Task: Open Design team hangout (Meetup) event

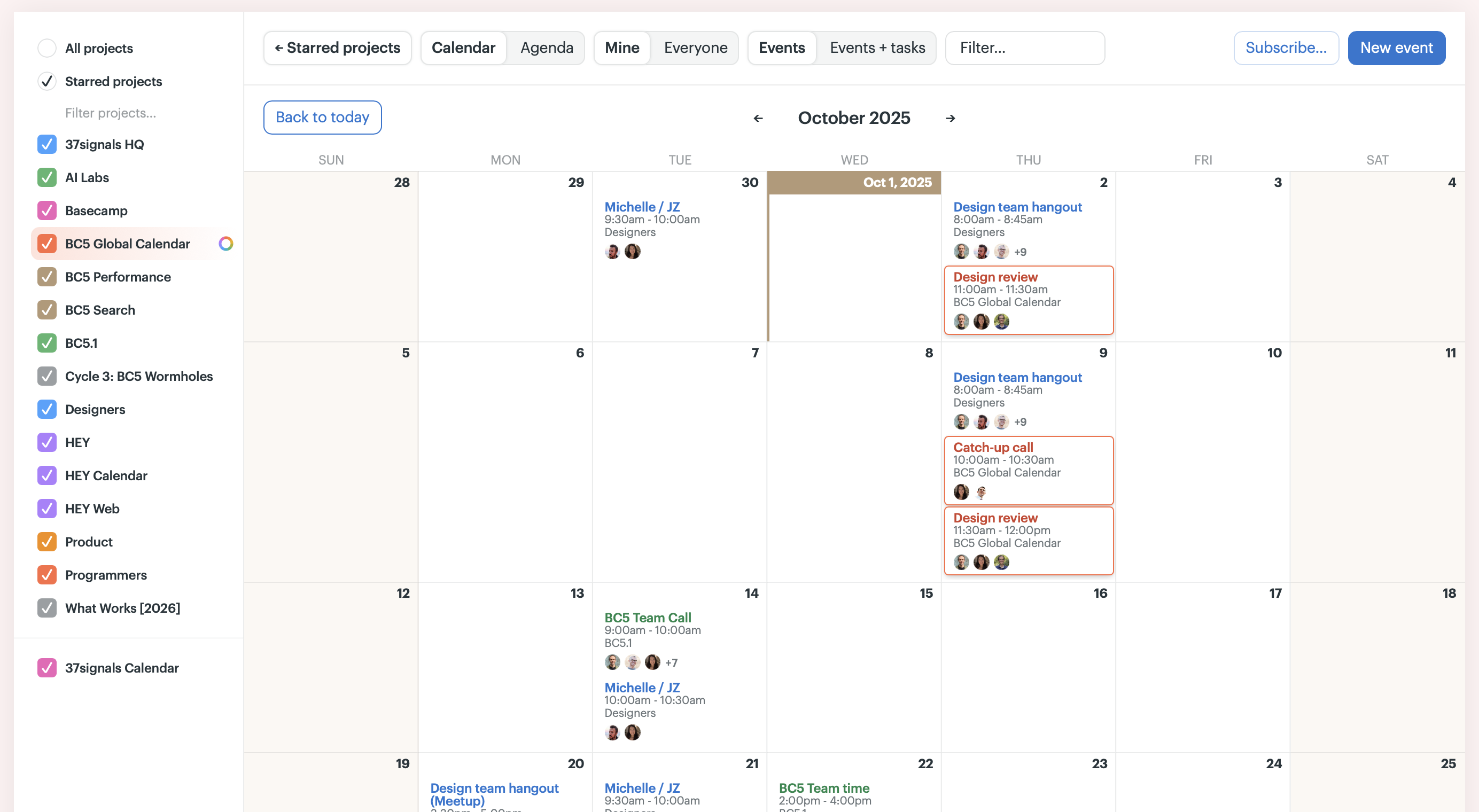Action: 494,794
